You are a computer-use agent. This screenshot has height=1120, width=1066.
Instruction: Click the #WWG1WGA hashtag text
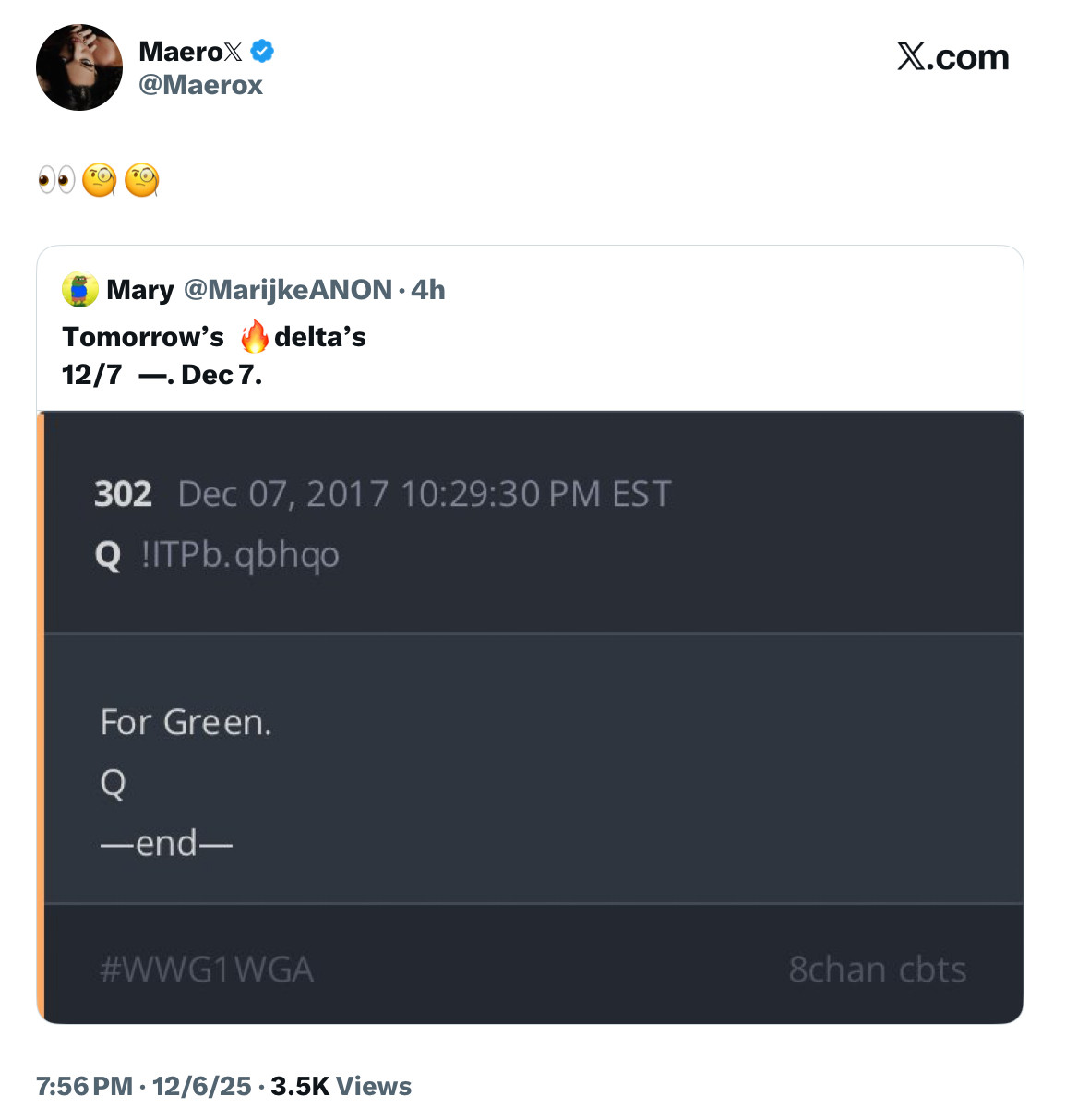coord(207,969)
